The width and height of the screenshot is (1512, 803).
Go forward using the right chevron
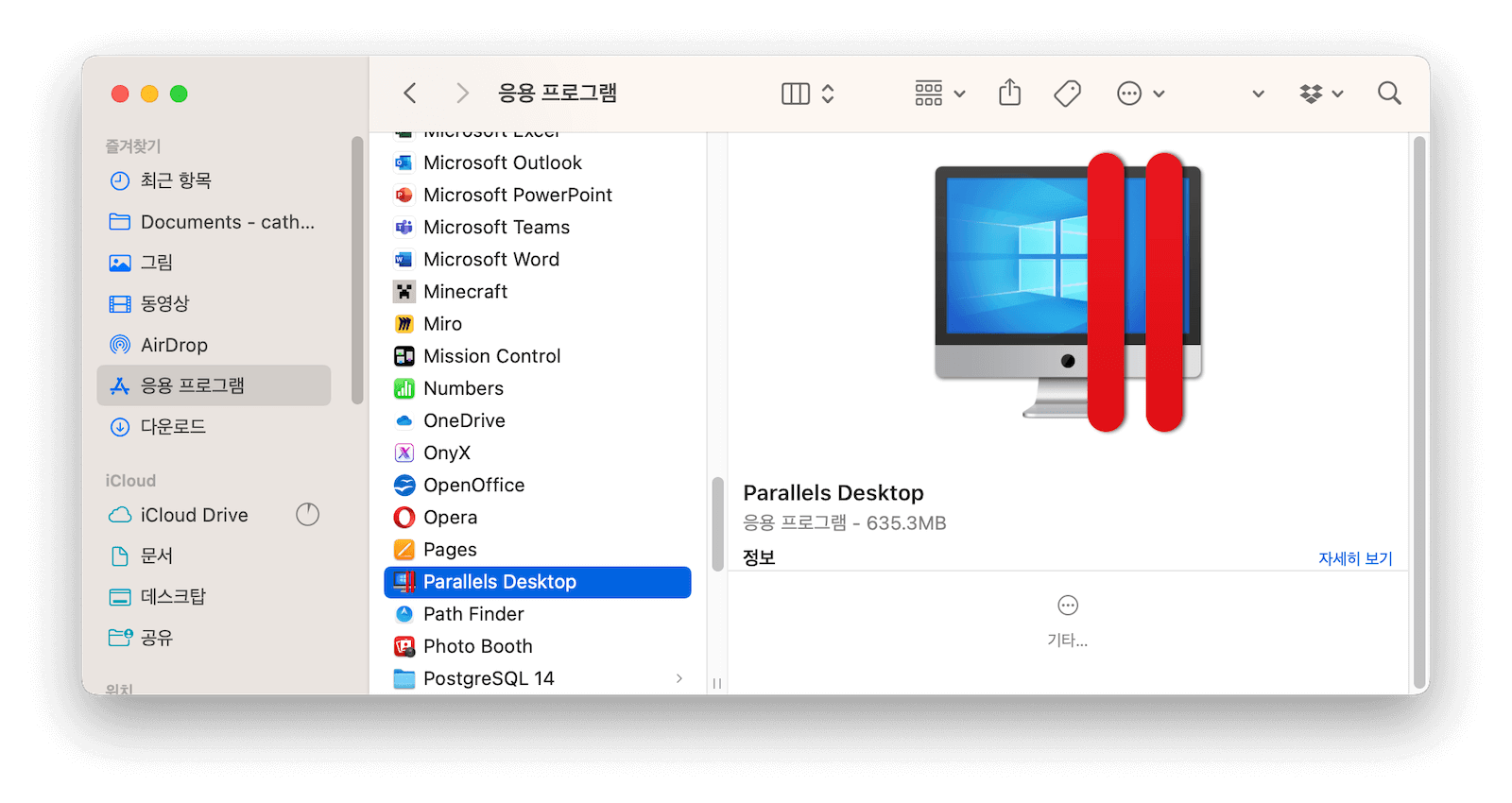[461, 93]
